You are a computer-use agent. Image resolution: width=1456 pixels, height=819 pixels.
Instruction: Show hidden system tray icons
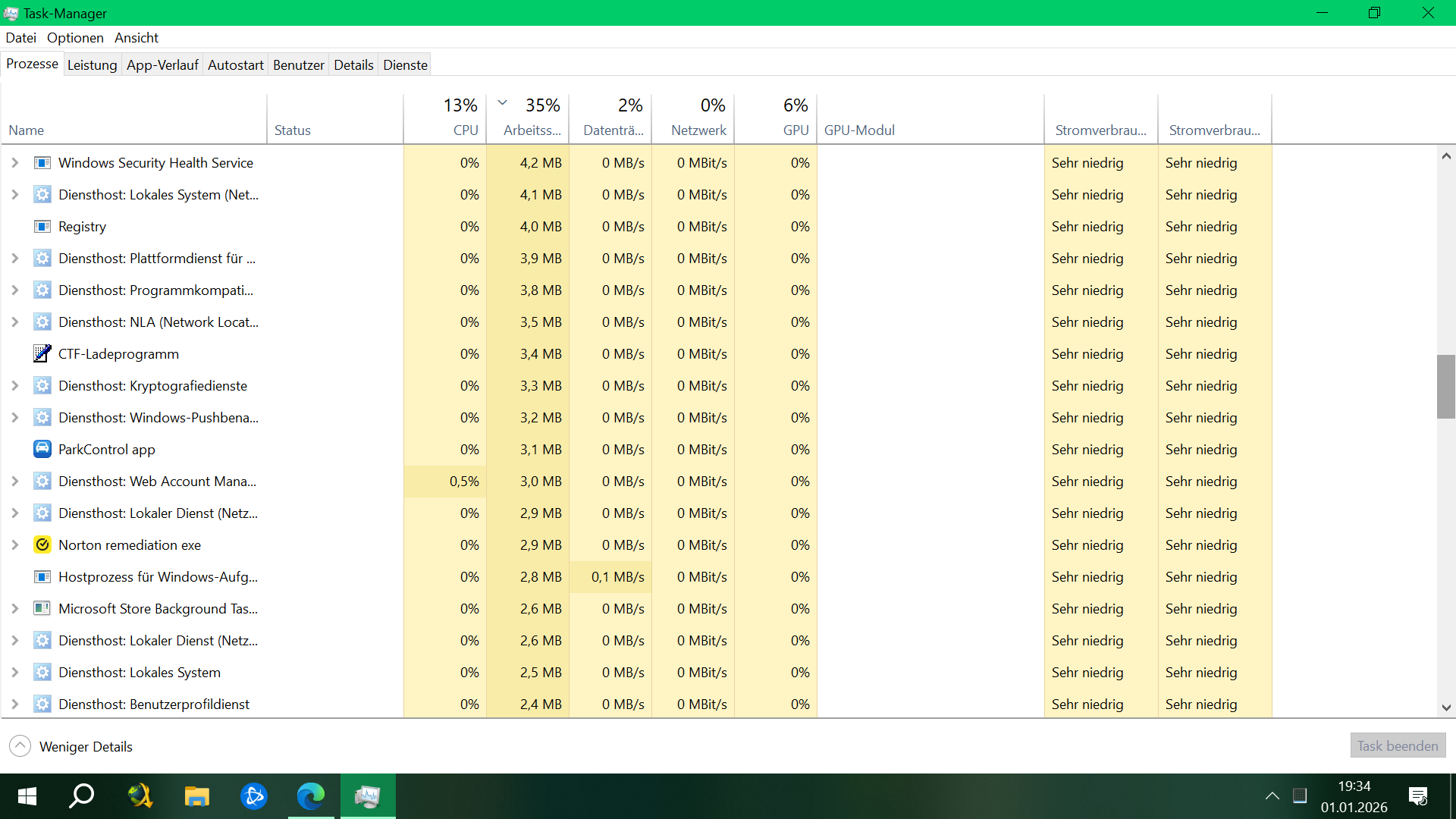click(x=1272, y=796)
